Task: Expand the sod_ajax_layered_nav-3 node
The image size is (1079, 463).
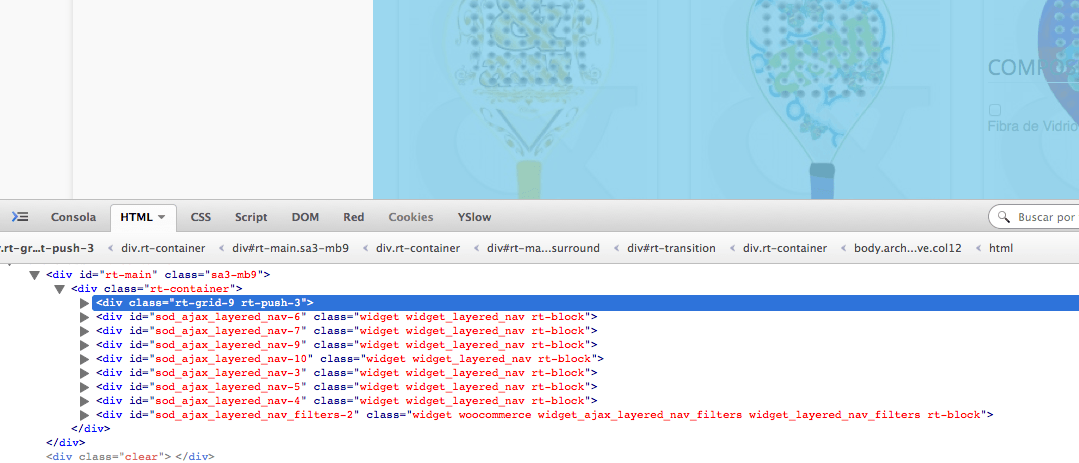Action: pos(85,373)
